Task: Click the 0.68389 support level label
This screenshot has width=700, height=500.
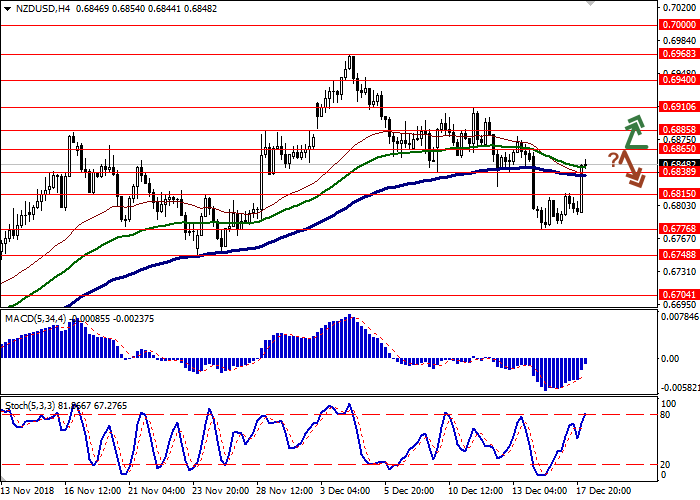Action: tap(679, 172)
